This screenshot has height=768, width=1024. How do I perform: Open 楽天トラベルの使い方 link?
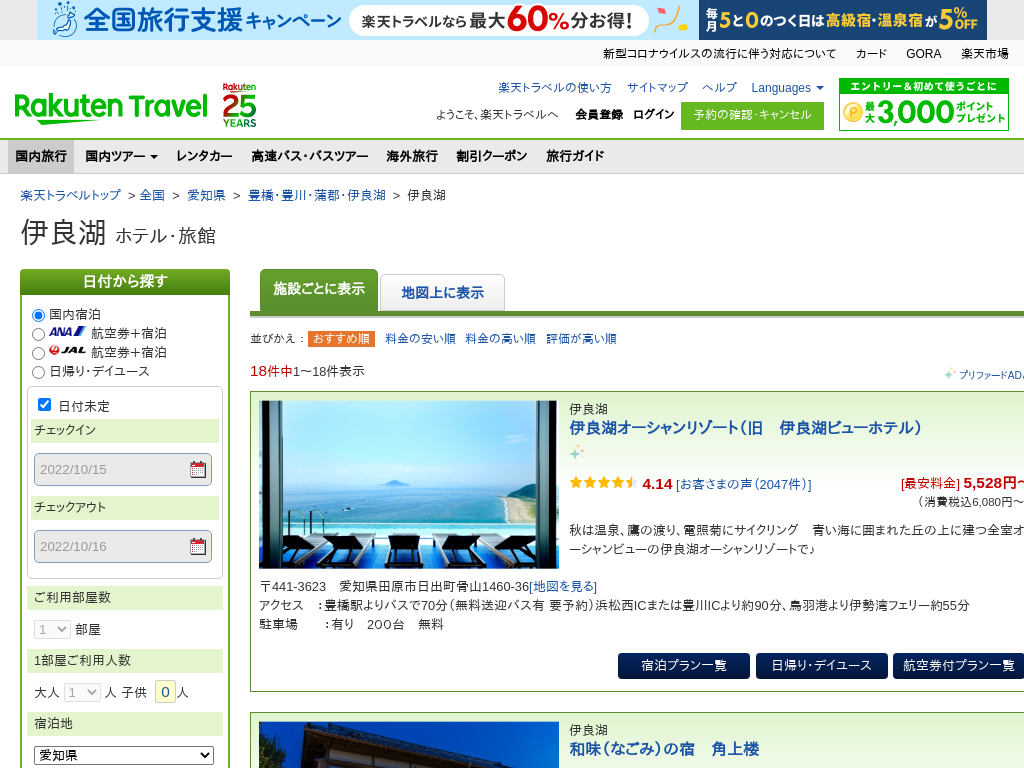coord(554,88)
